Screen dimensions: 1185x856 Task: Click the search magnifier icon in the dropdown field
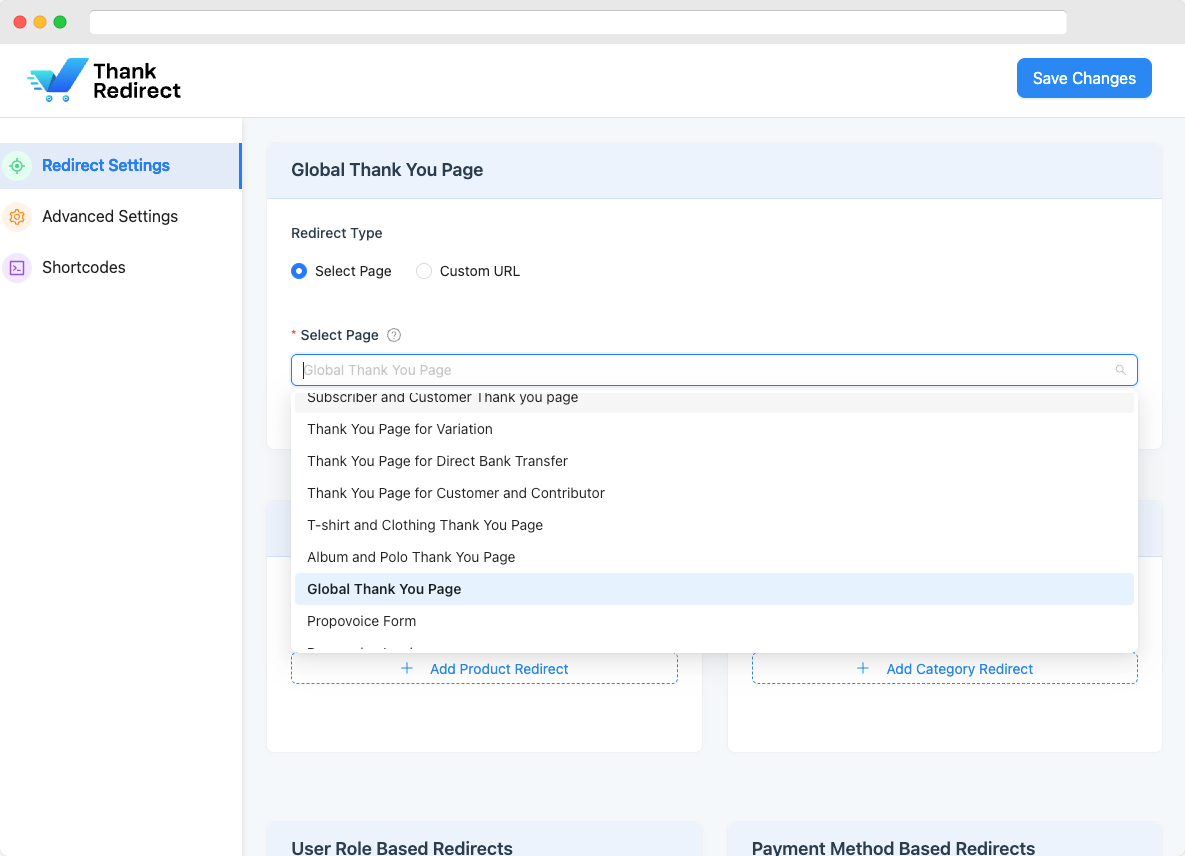[x=1121, y=370]
